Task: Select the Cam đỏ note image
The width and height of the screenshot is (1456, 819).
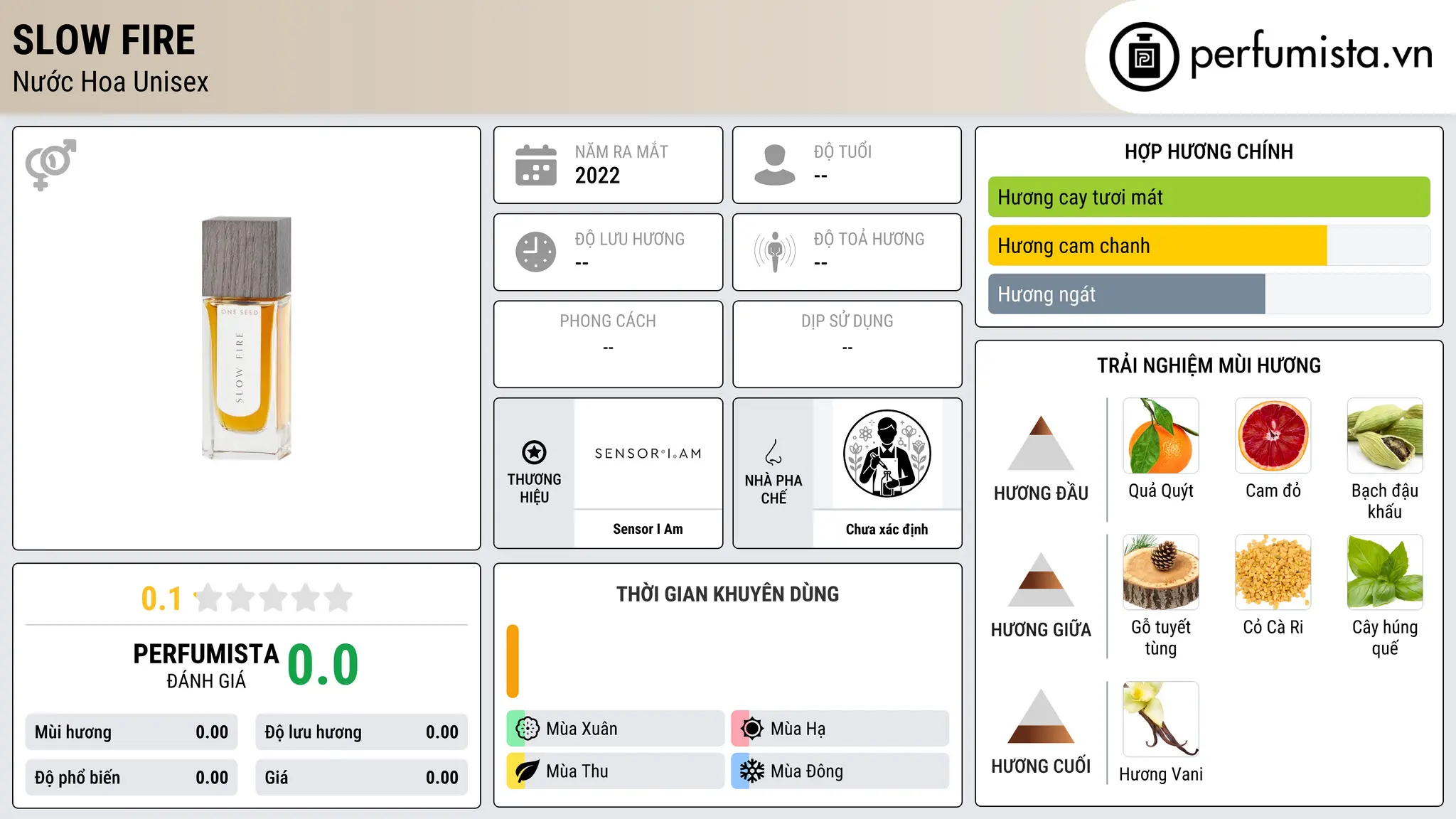Action: tap(1273, 436)
